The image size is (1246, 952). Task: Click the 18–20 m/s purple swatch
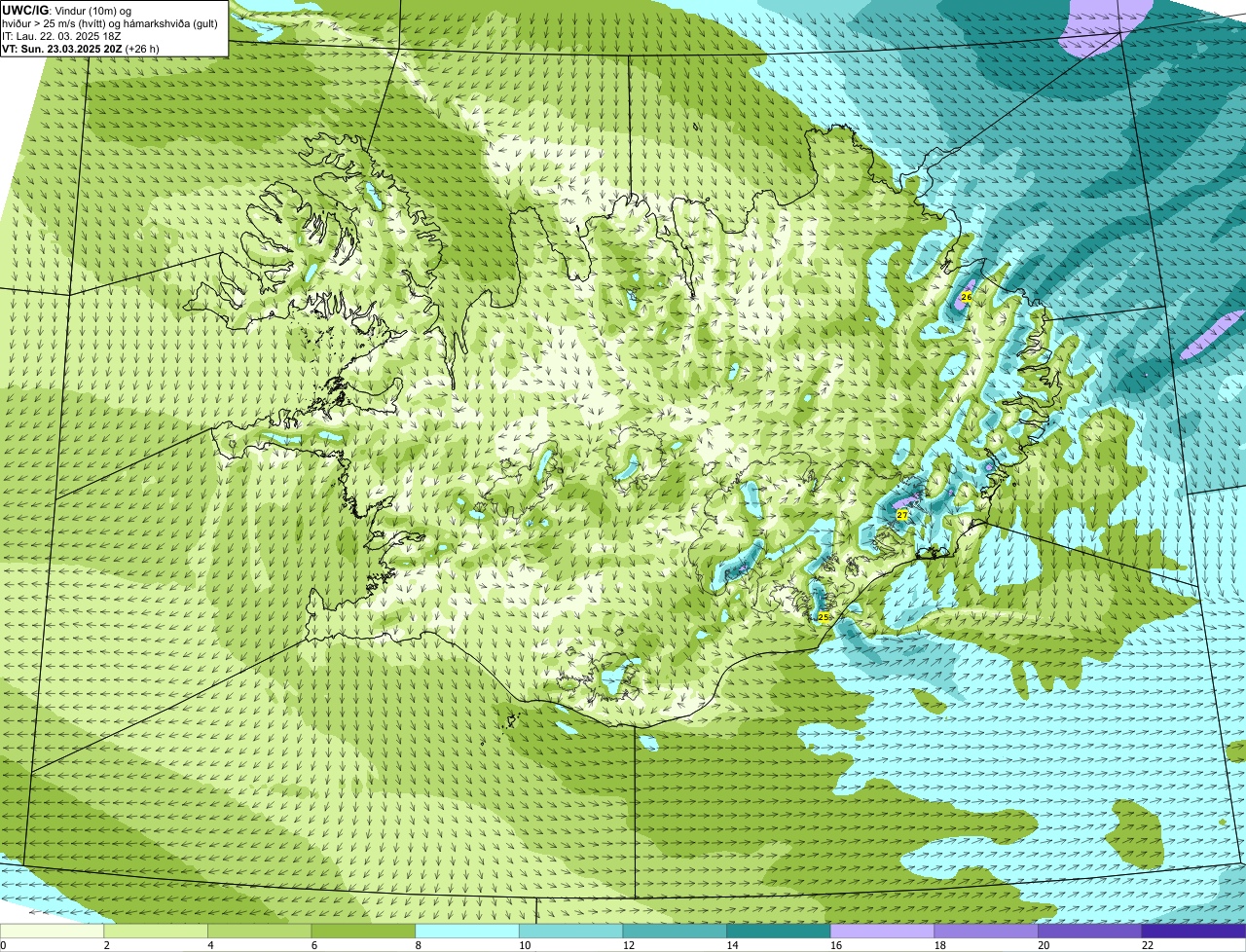coord(985,931)
